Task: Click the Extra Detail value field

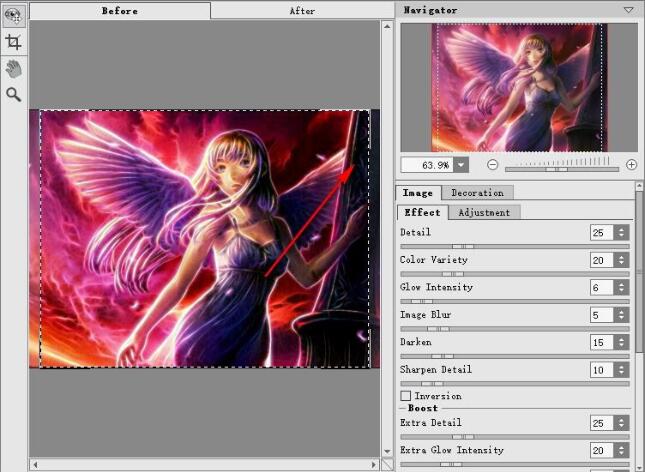Action: [x=601, y=423]
